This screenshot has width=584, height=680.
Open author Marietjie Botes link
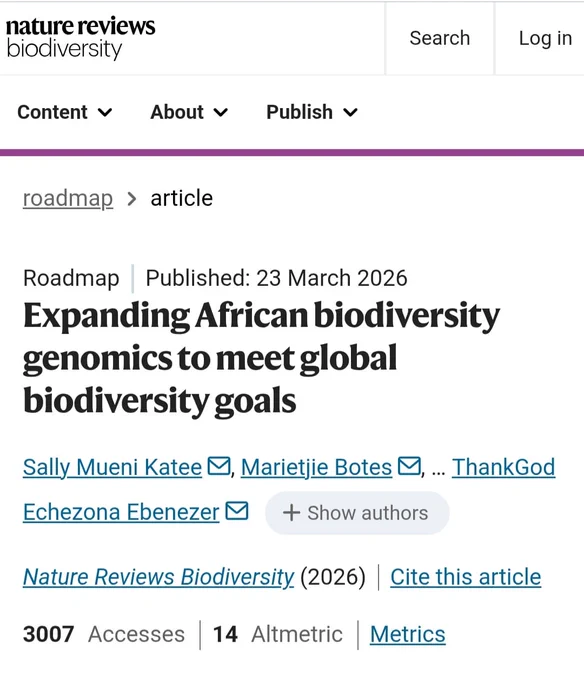point(316,468)
